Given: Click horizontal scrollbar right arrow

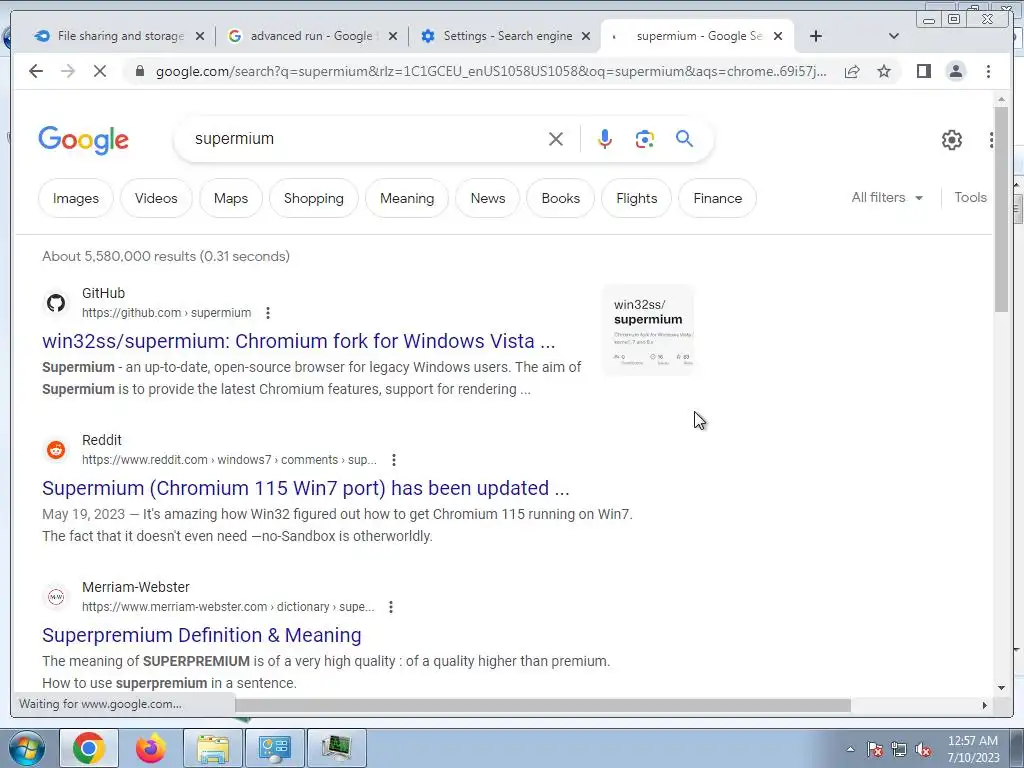Looking at the screenshot, I should click(985, 705).
